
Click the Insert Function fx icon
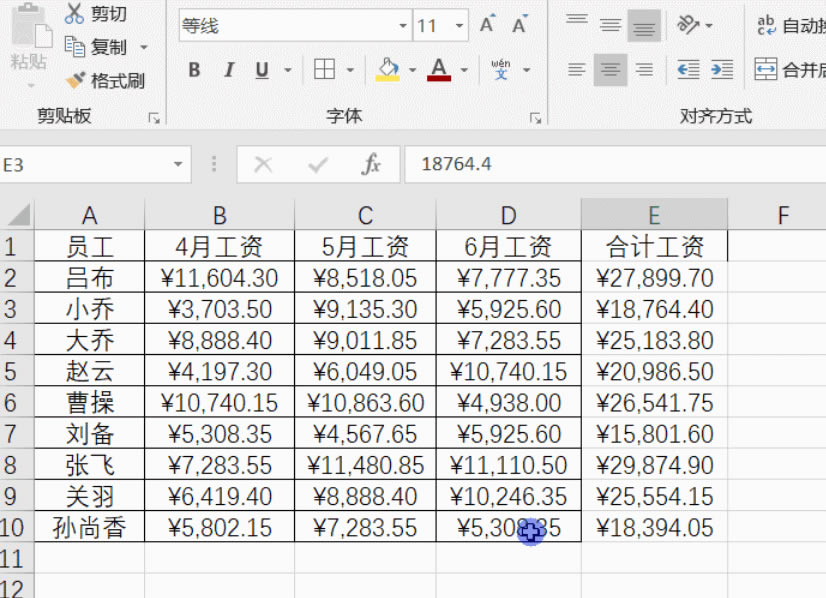(x=371, y=164)
